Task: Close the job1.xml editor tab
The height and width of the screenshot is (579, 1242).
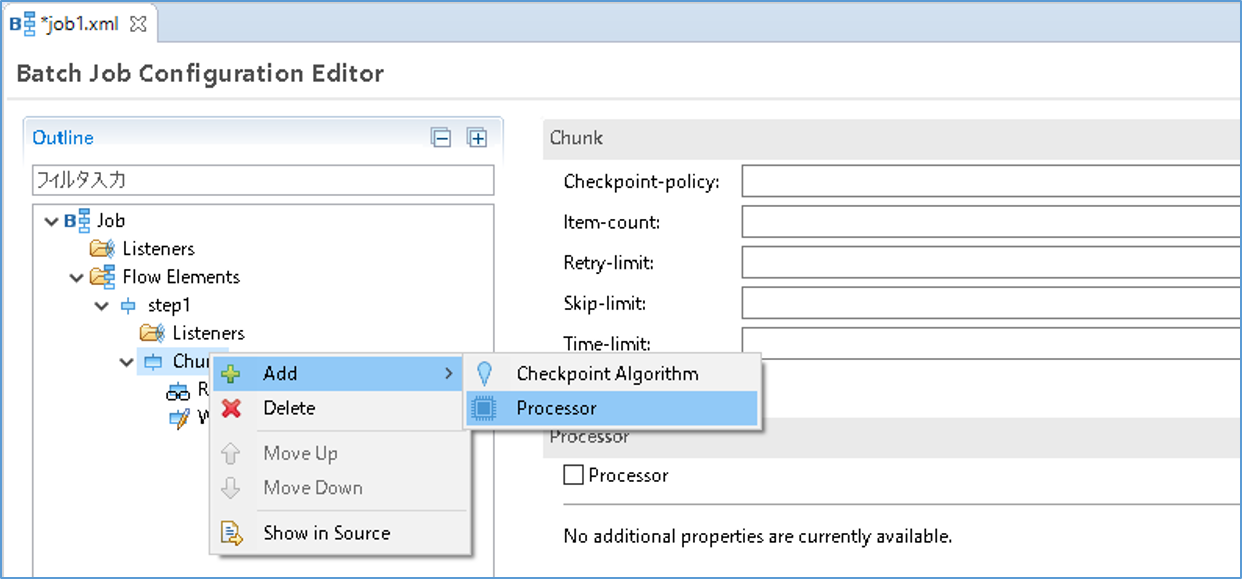Action: click(x=139, y=25)
